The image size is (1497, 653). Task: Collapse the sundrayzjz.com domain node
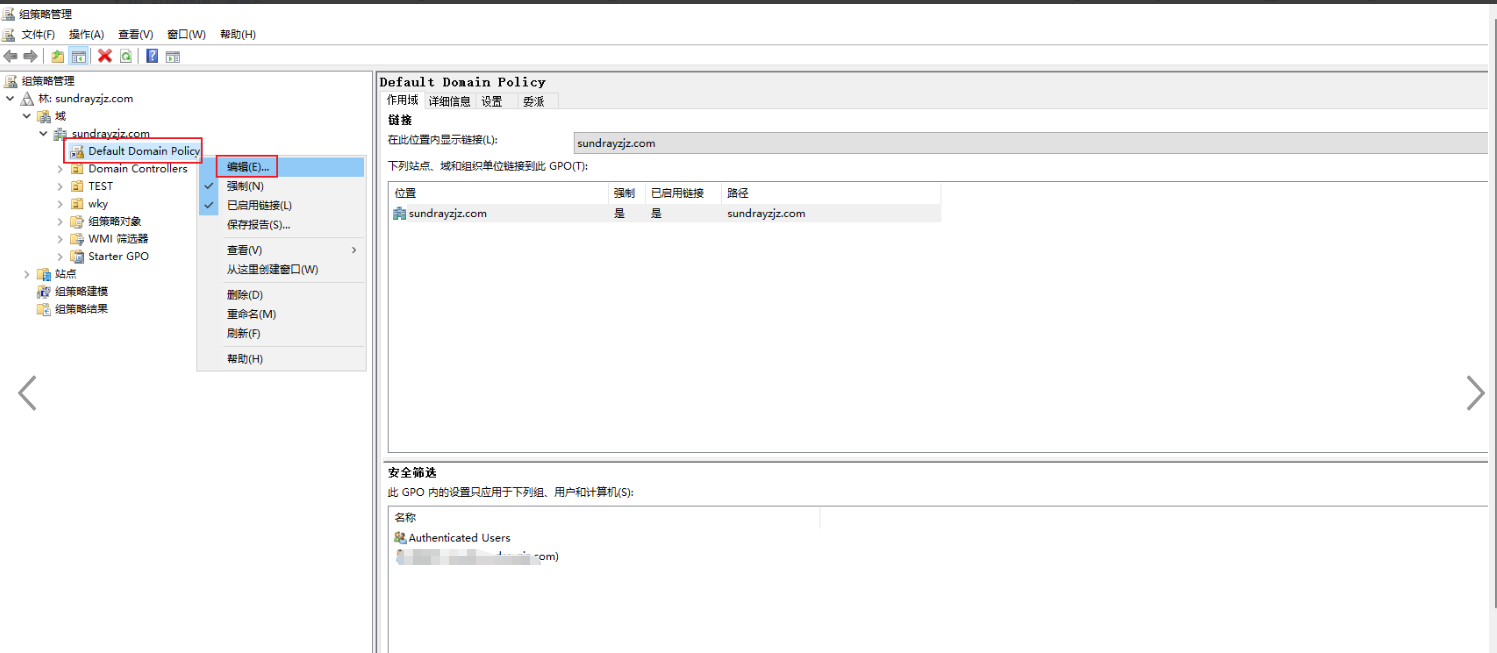(43, 134)
